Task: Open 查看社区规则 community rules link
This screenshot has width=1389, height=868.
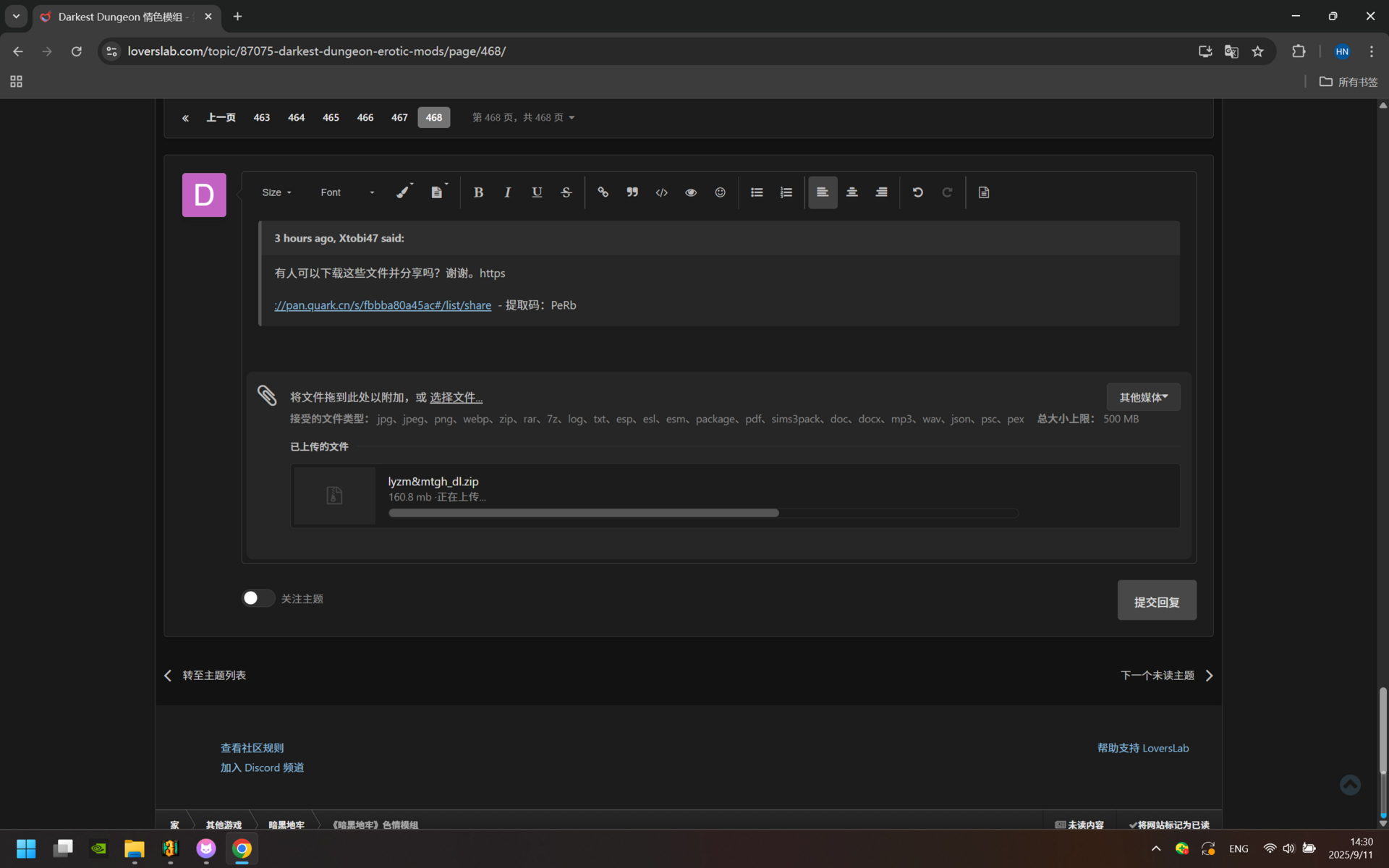Action: [x=252, y=748]
